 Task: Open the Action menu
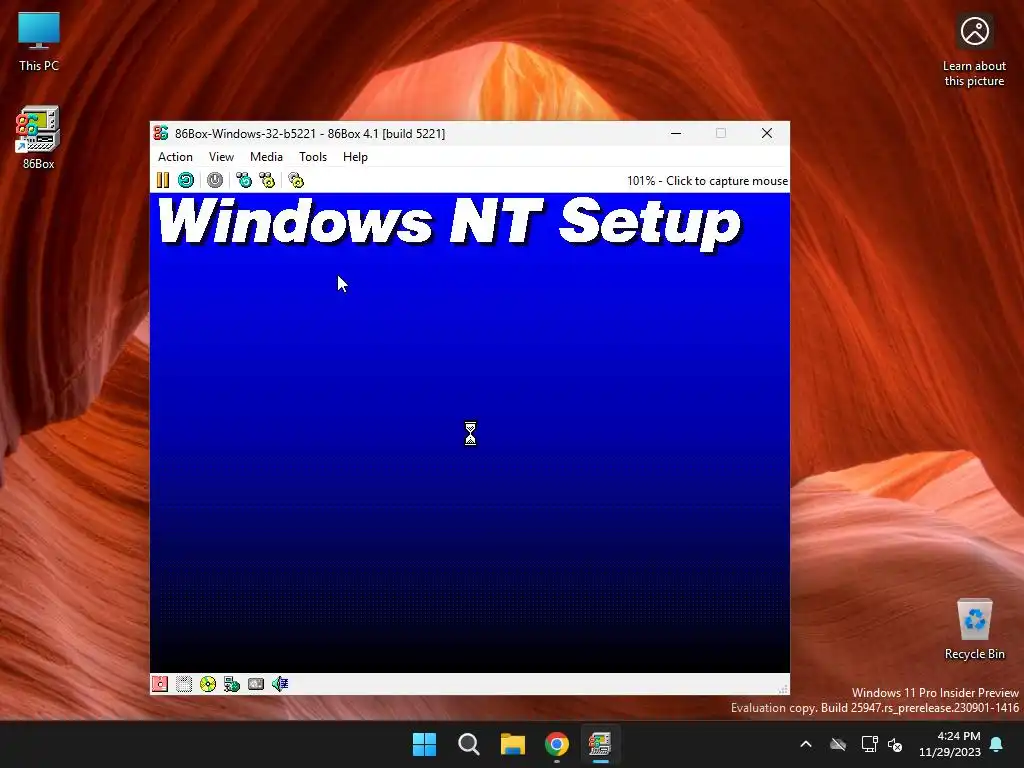click(x=175, y=157)
